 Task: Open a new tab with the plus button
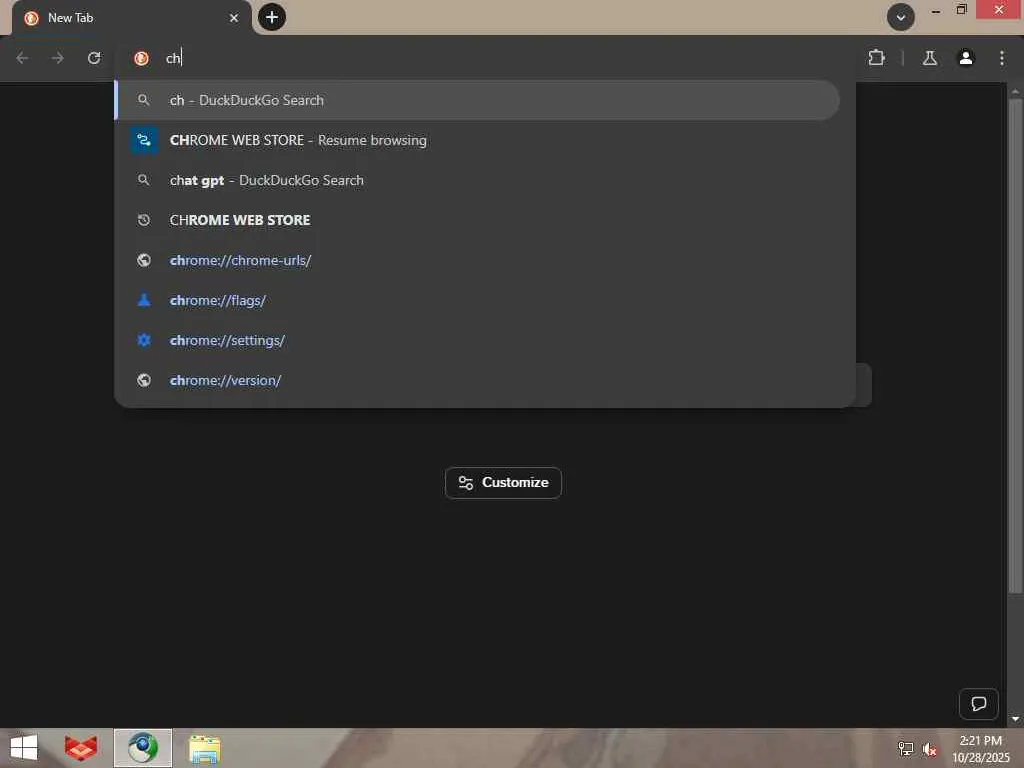pos(272,17)
